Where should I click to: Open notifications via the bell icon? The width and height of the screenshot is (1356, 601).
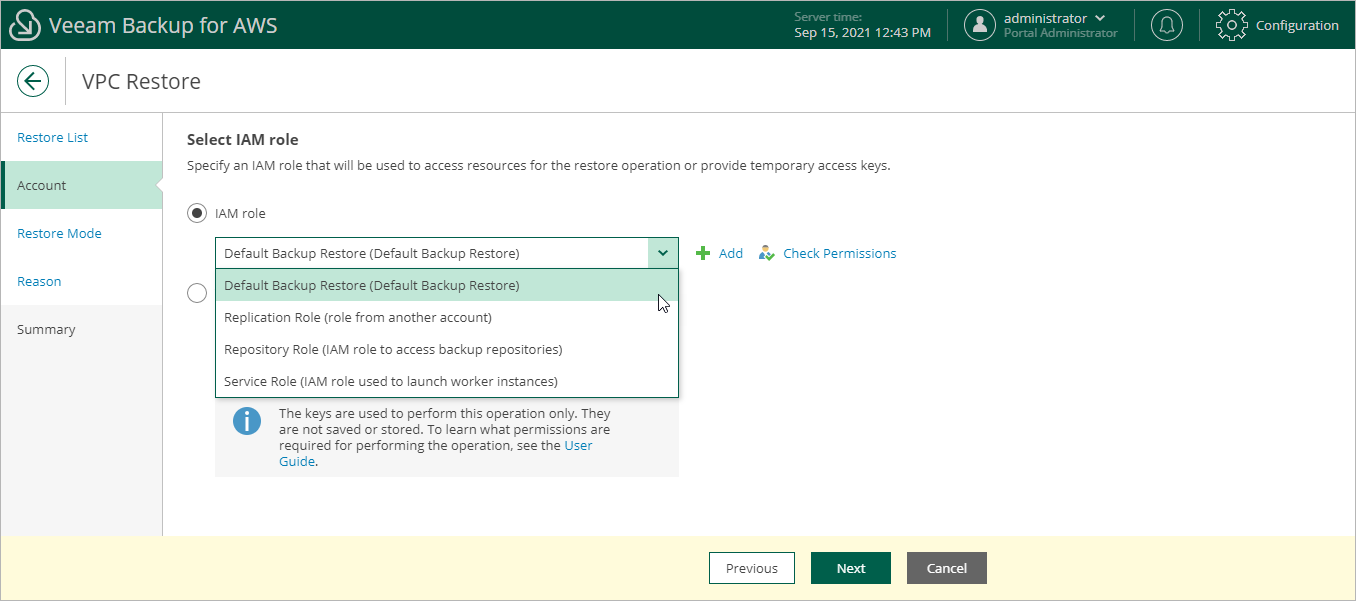(1166, 24)
